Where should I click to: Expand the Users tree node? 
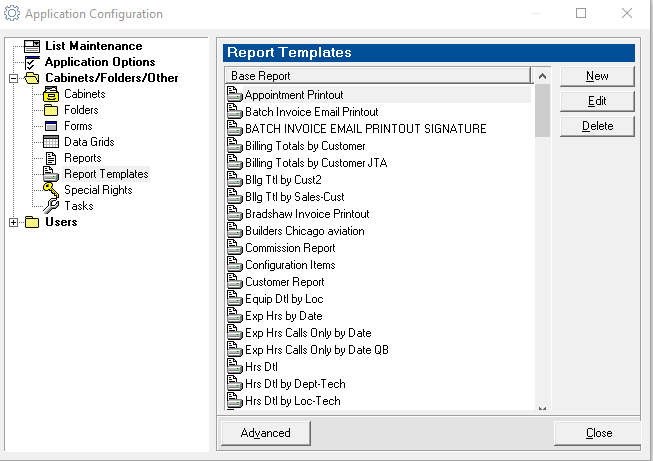point(13,222)
